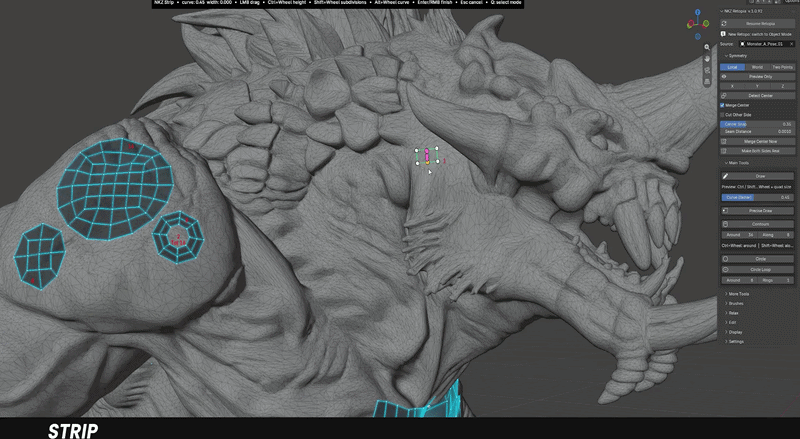800x439 pixels.
Task: Expand the Settings section
Action: pos(735,342)
